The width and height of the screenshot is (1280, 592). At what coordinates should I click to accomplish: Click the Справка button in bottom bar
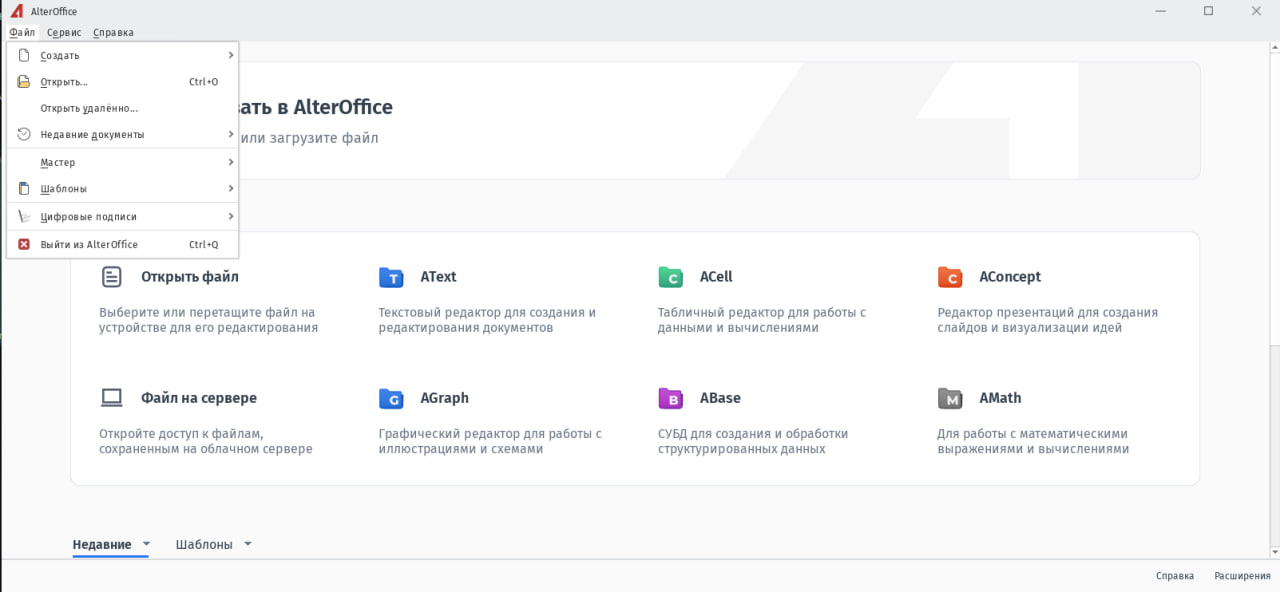1174,576
